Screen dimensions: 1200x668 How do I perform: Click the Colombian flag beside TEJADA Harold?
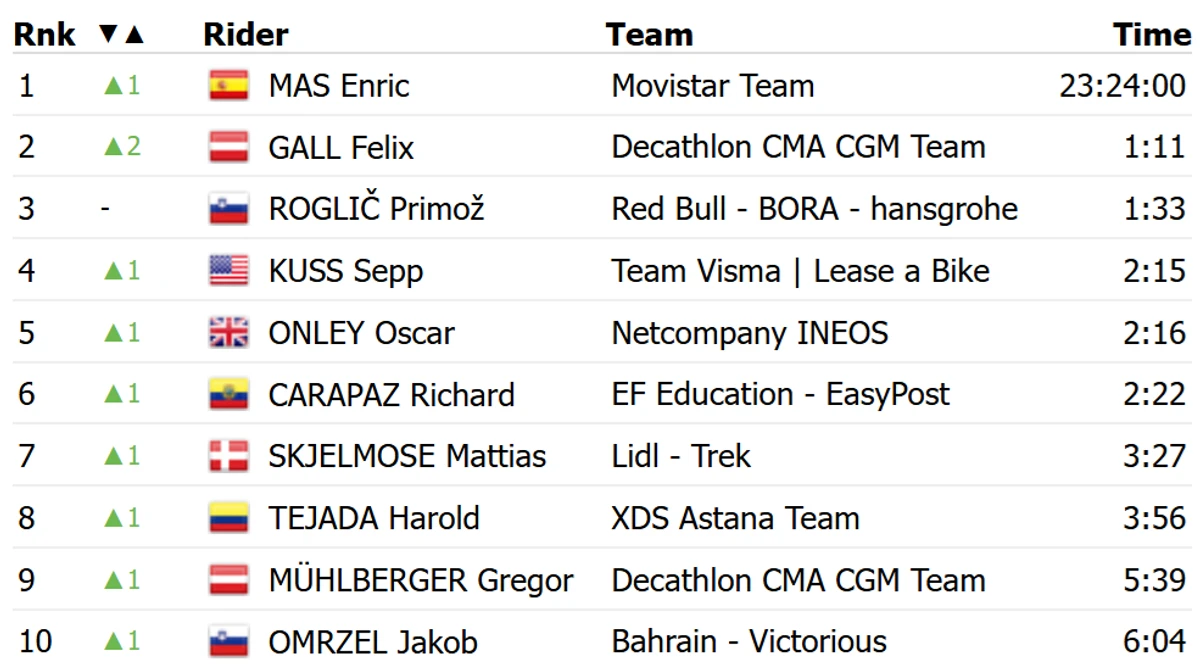point(229,518)
